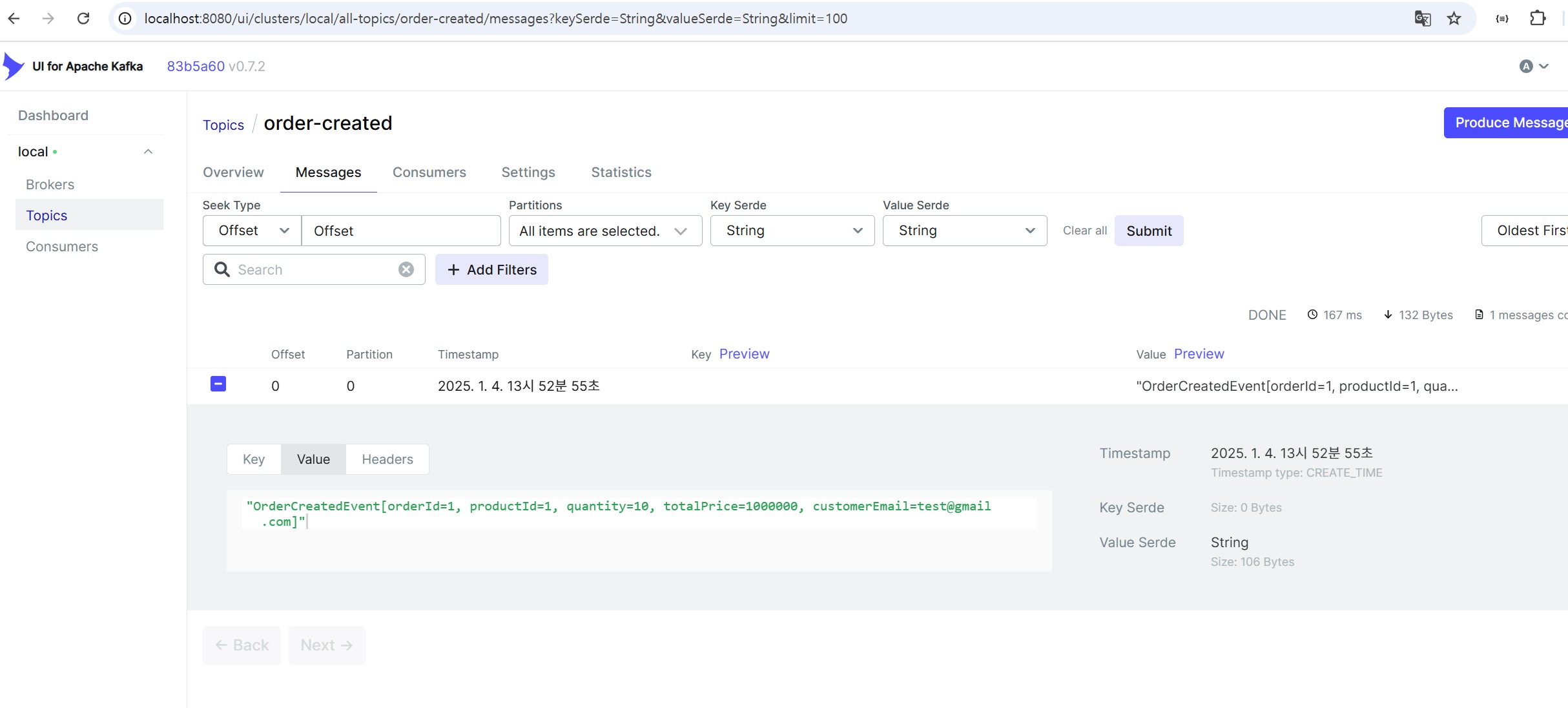Collapse the expanded message row at offset 0
The height and width of the screenshot is (708, 1568).
[x=218, y=384]
